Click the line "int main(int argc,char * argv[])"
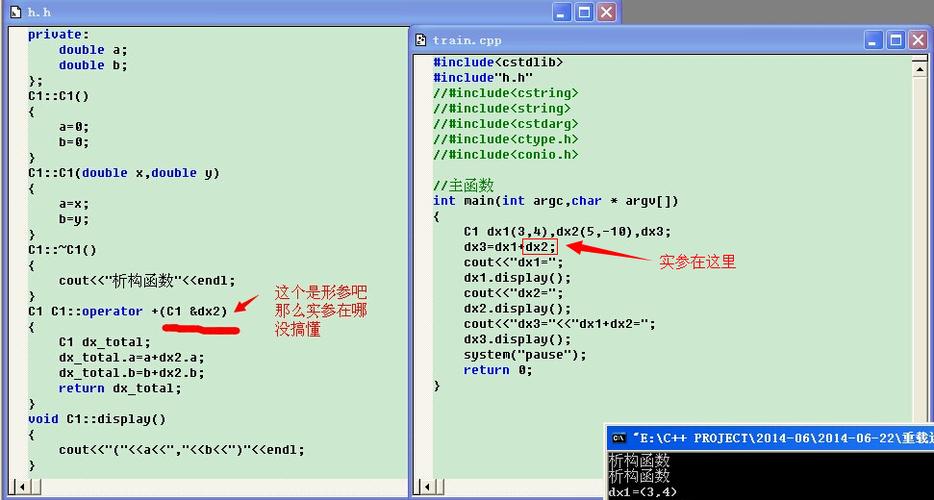934x500 pixels. (x=556, y=201)
